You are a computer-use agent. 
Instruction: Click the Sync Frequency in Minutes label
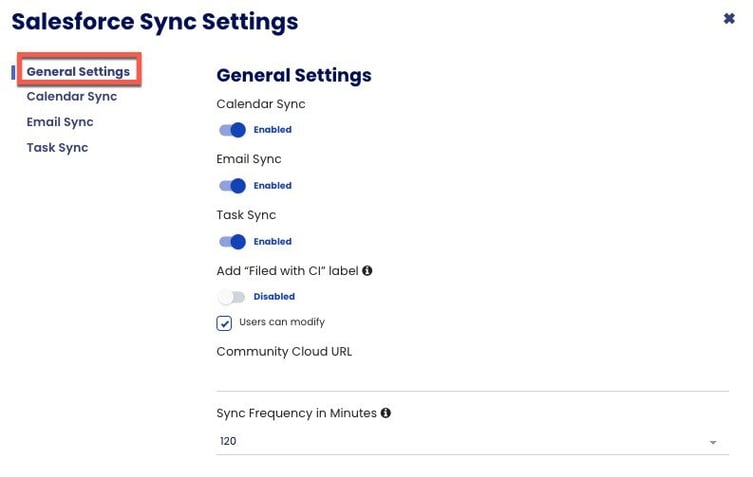(296, 413)
